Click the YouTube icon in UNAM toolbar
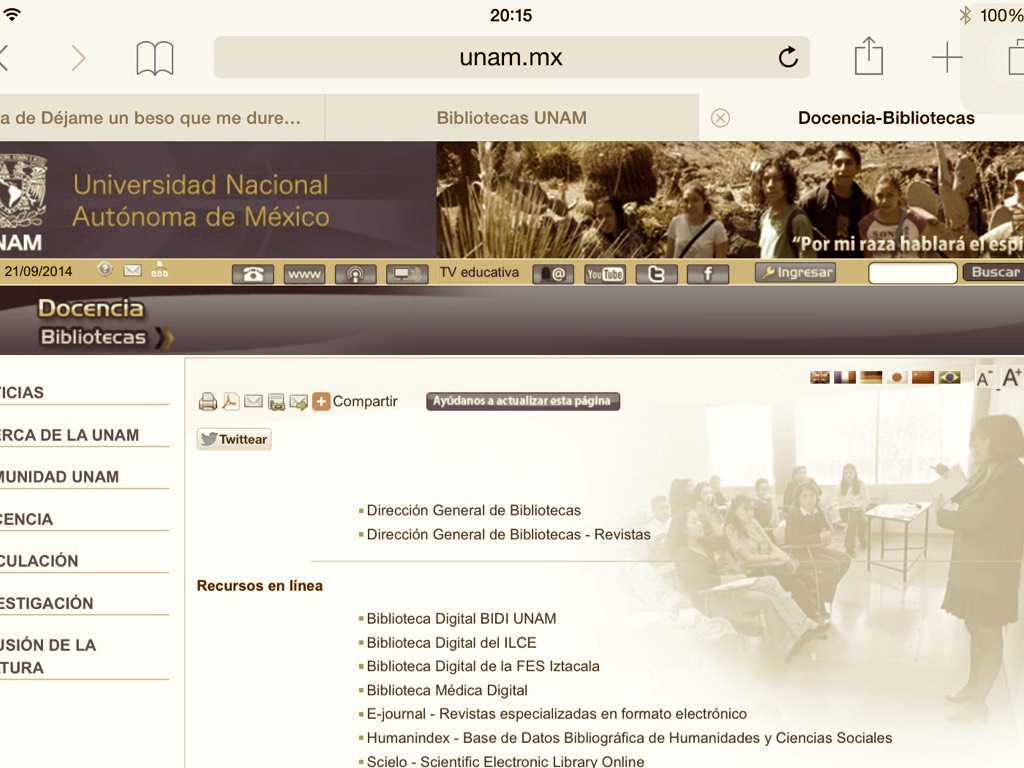Screen dimensions: 1024x768 click(605, 274)
